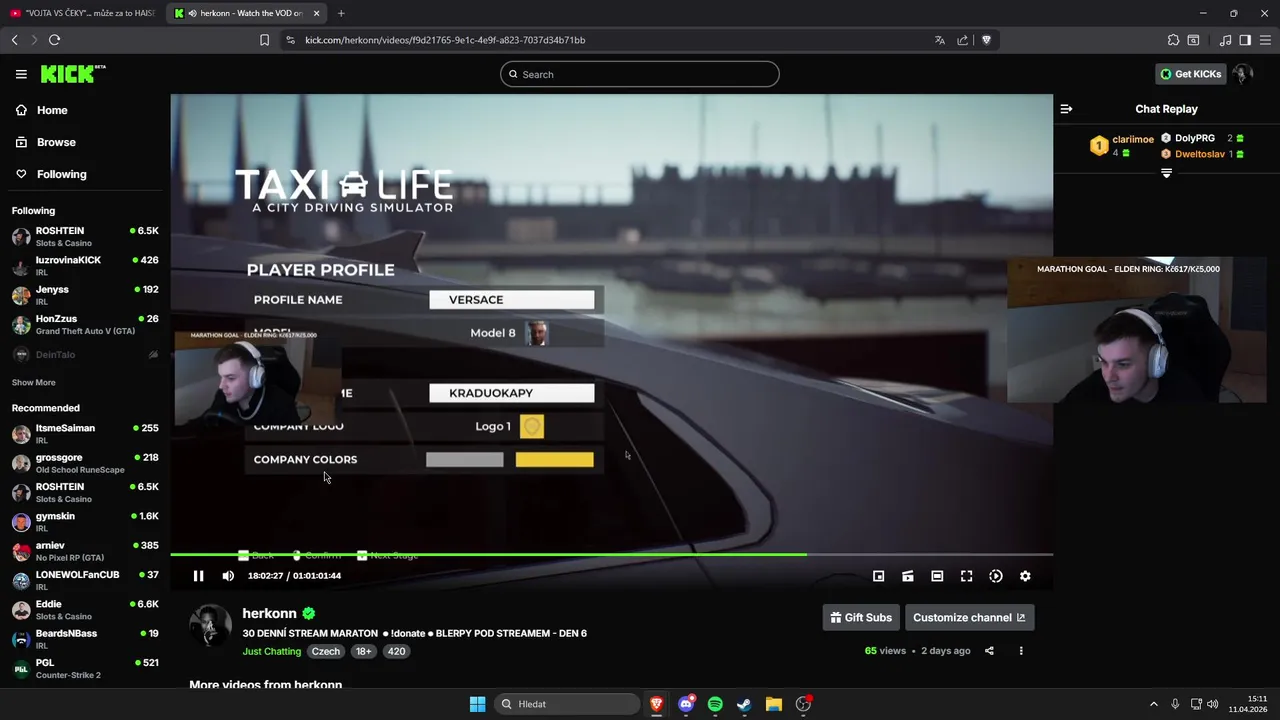Open the Brave media playlist music icon

1225,40
